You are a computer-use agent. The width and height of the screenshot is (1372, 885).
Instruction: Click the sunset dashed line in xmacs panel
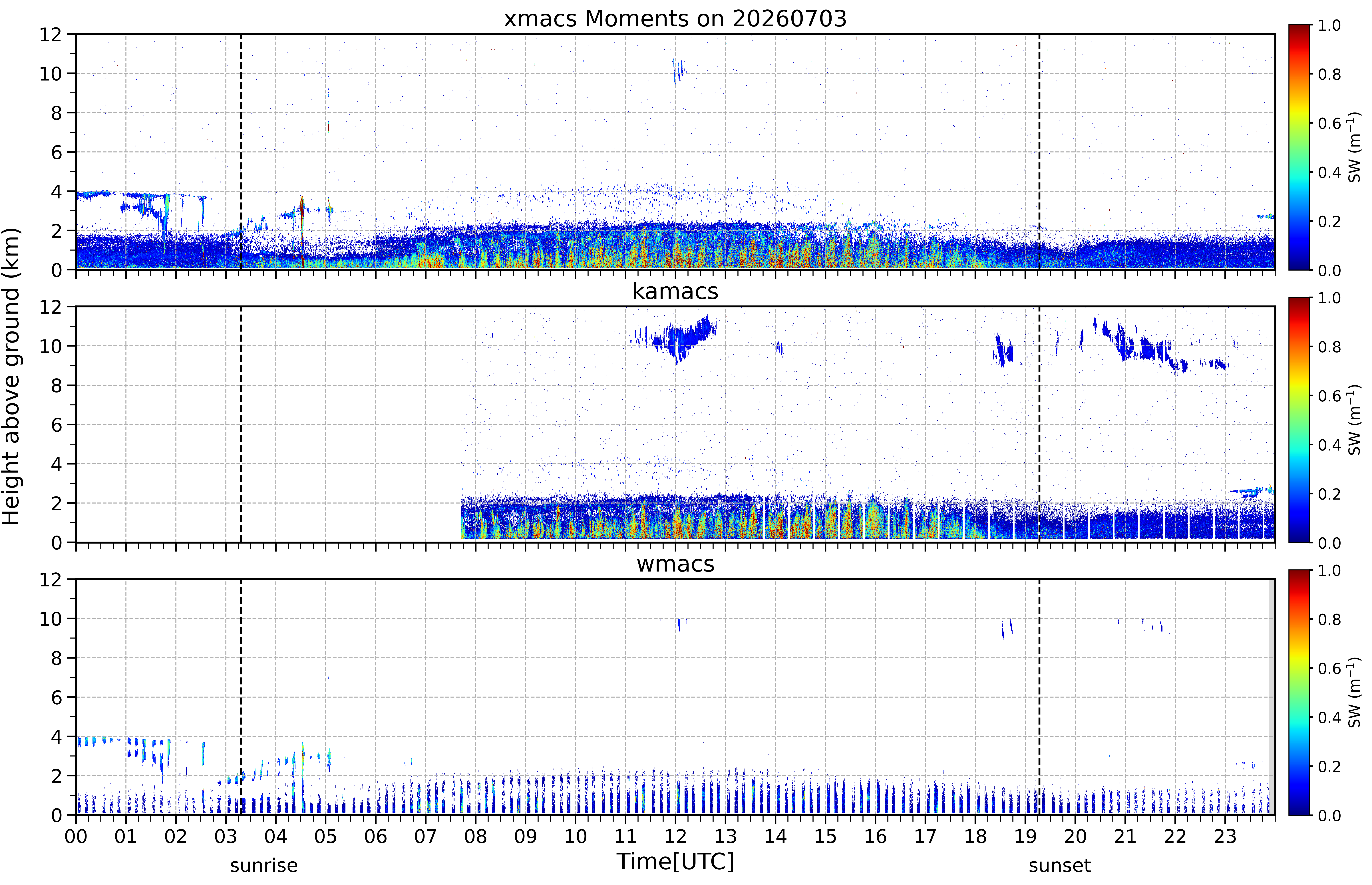1039,152
